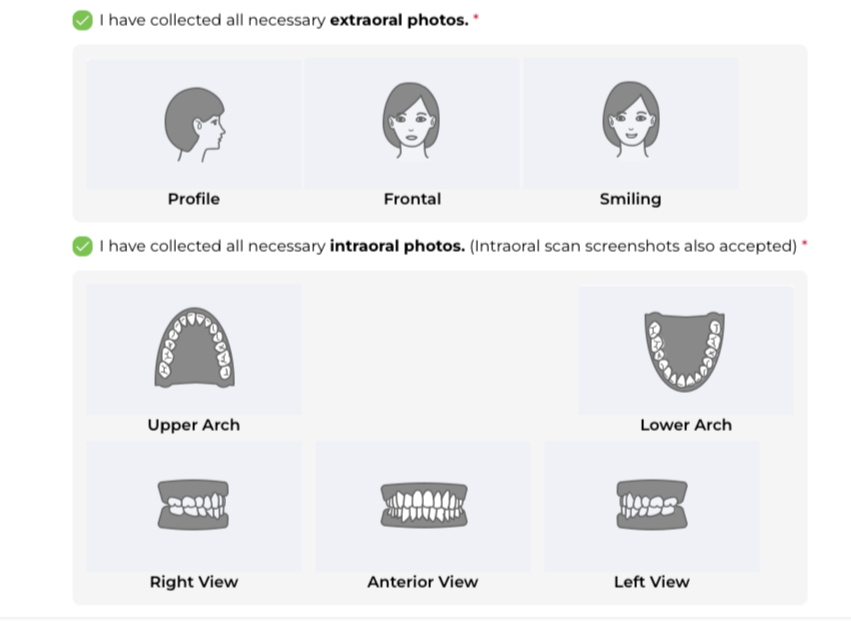Pick the Anterior View teeth icon
This screenshot has height=621, width=851.
(424, 505)
